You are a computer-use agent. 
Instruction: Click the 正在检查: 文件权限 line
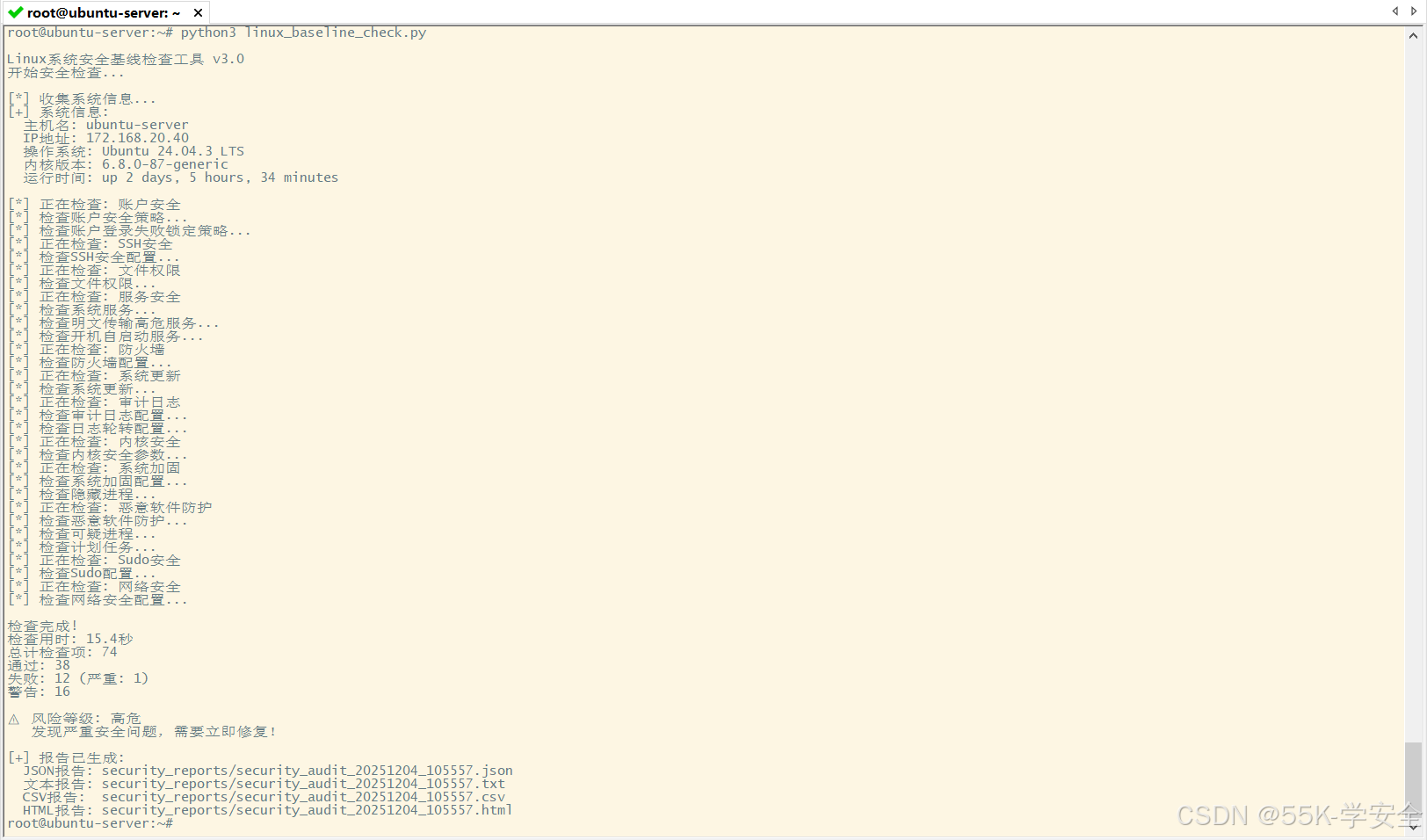(95, 270)
